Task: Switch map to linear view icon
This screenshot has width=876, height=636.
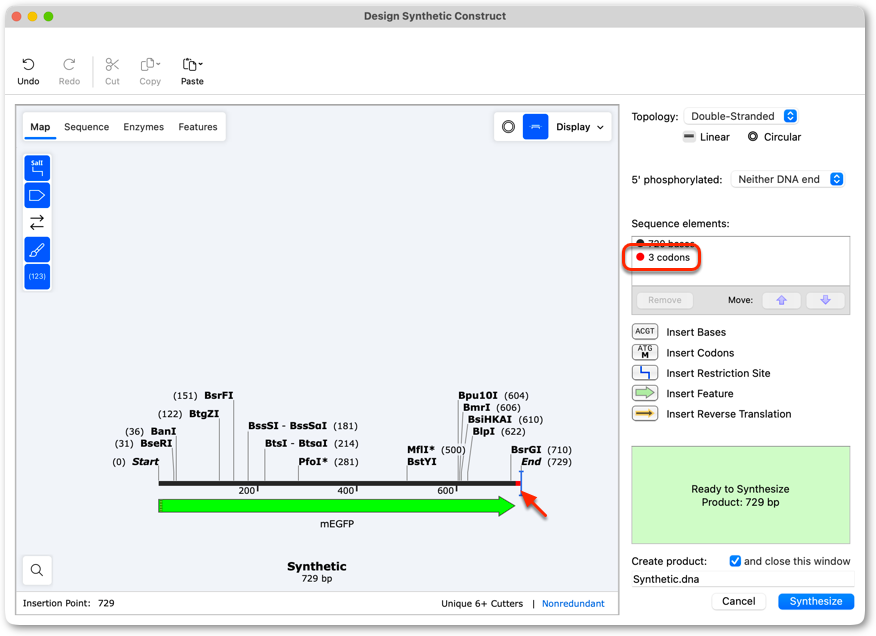Action: 535,127
